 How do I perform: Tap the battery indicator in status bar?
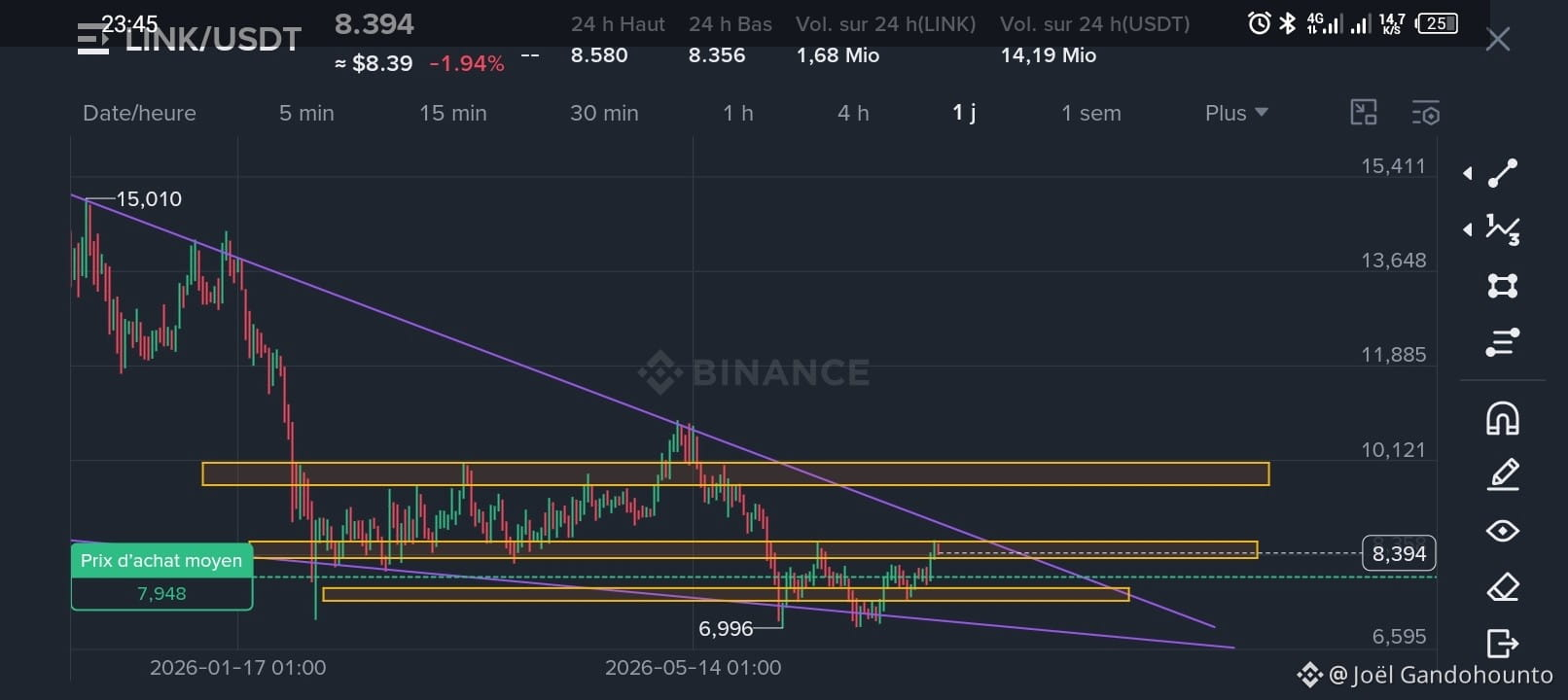coord(1438,22)
